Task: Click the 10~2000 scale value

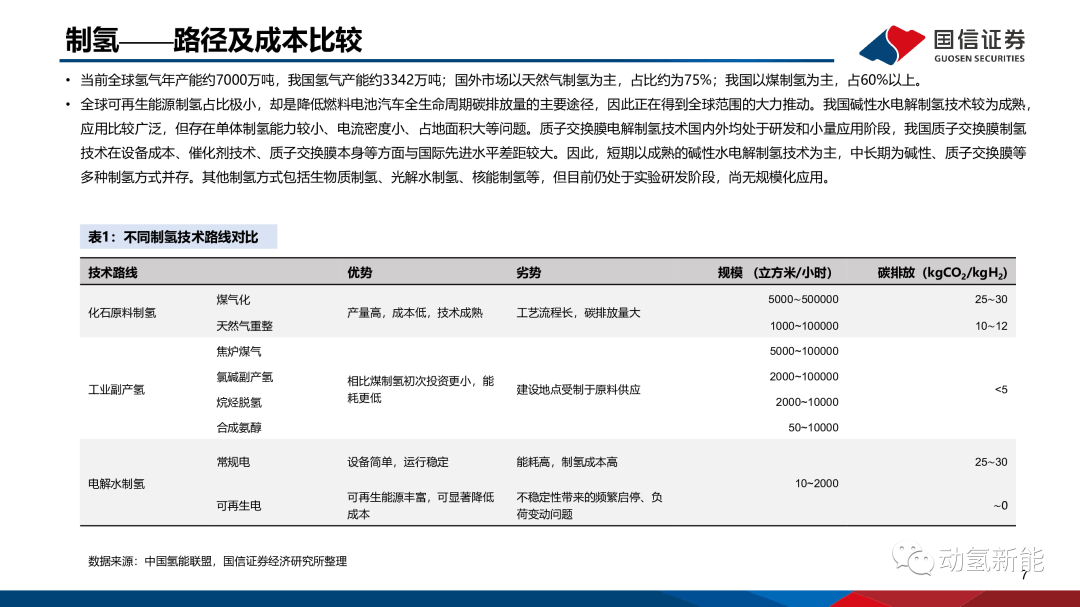Action: click(816, 484)
